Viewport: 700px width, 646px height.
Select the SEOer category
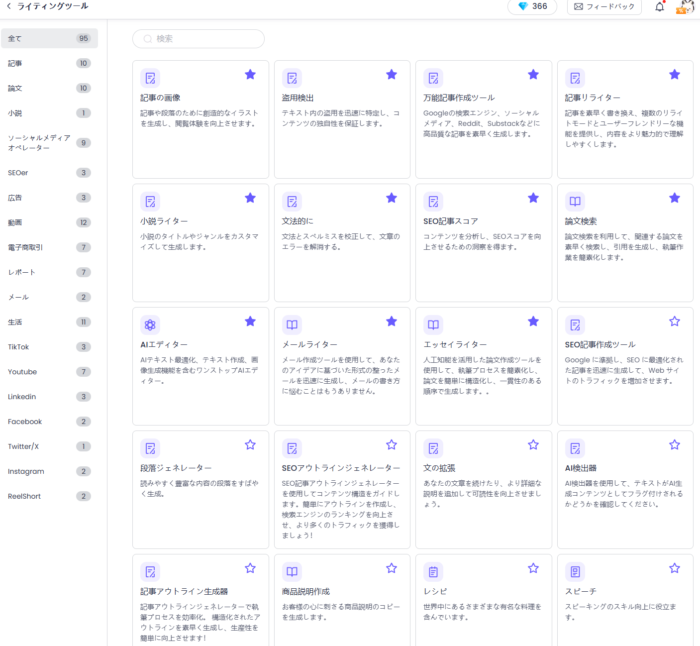coord(49,173)
